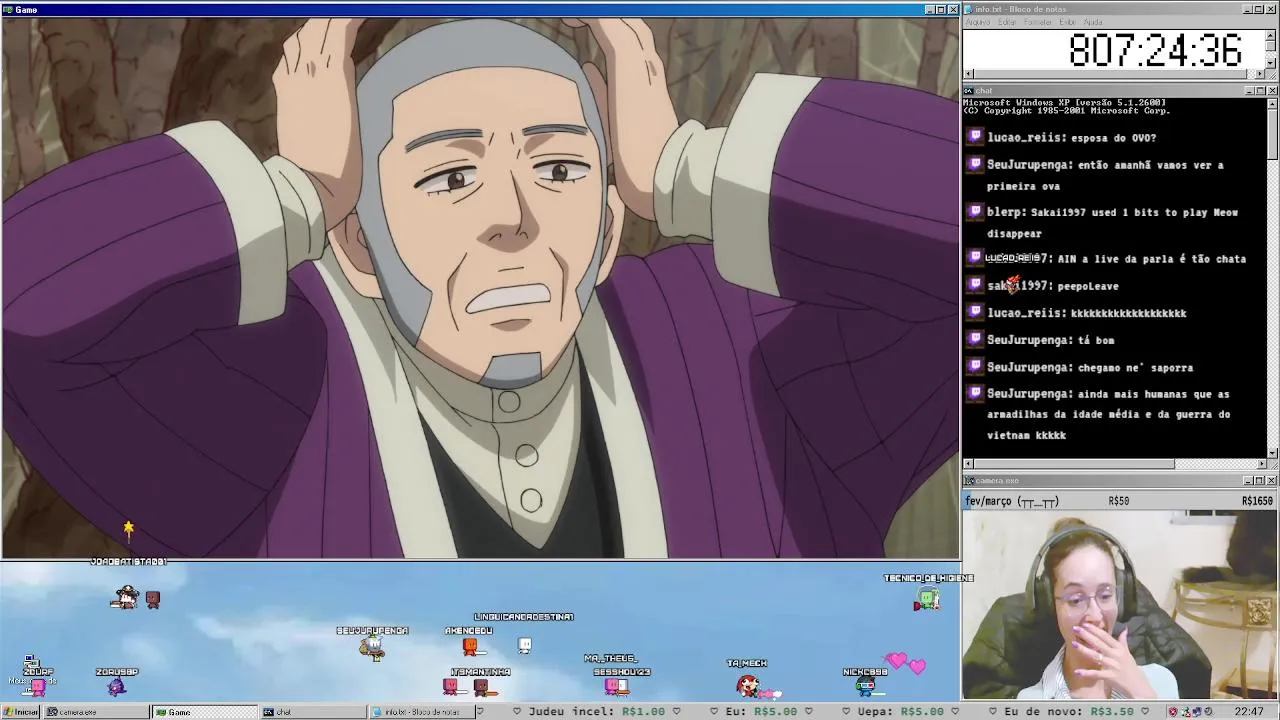1280x720 pixels.
Task: Click the TA_MECH Knuckles avatar
Action: point(747,685)
